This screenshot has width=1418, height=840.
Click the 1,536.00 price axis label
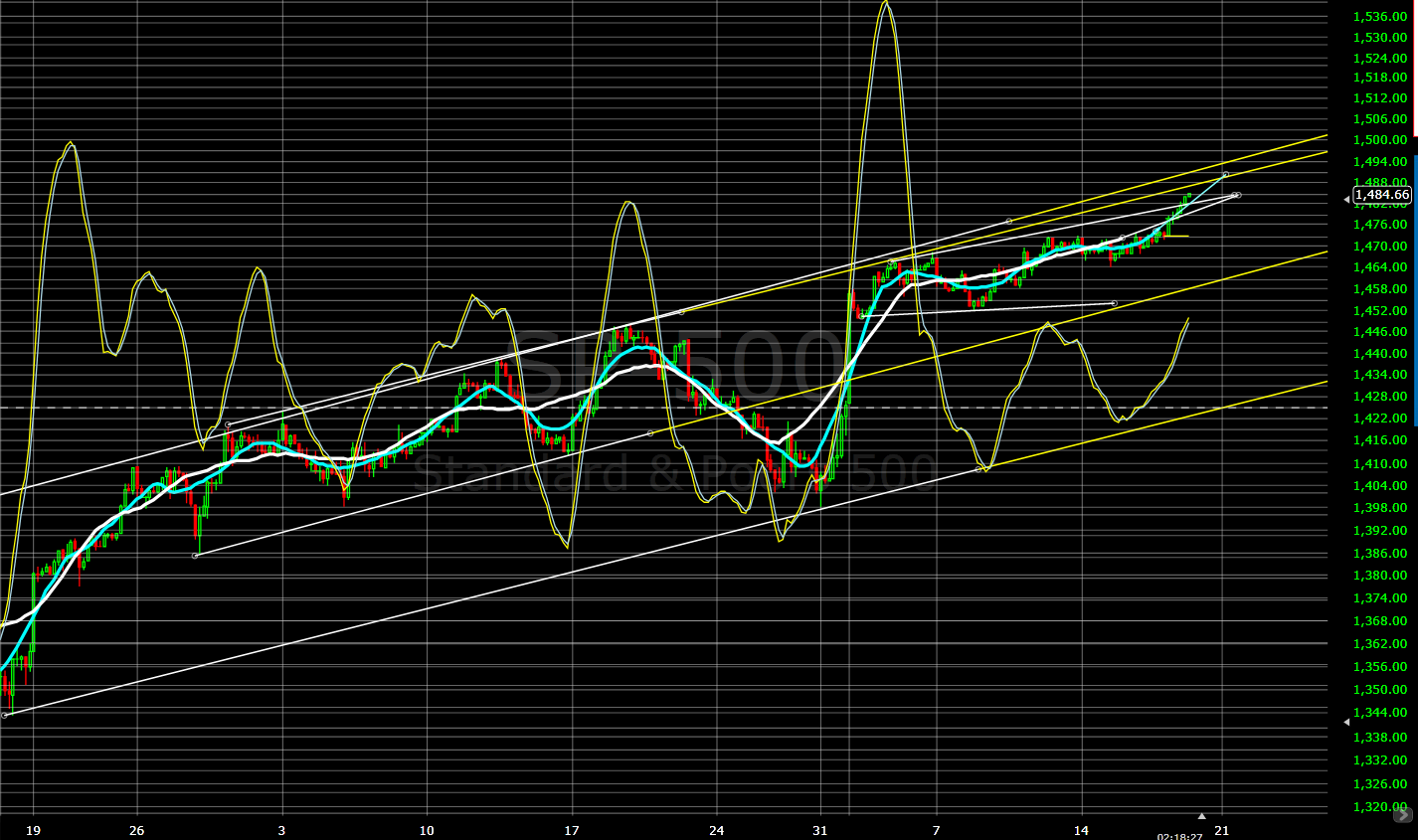(x=1380, y=16)
